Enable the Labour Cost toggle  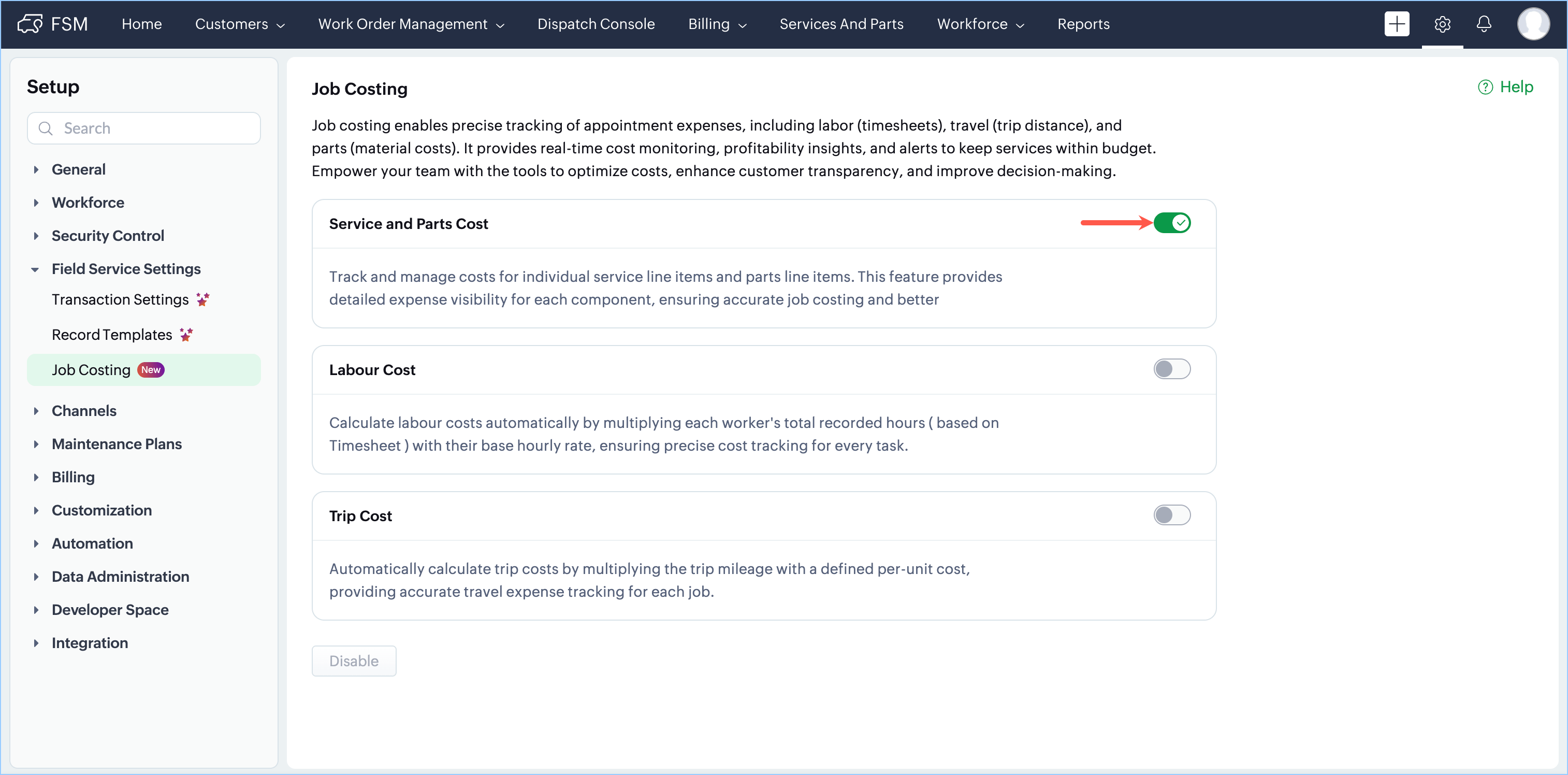coord(1171,369)
